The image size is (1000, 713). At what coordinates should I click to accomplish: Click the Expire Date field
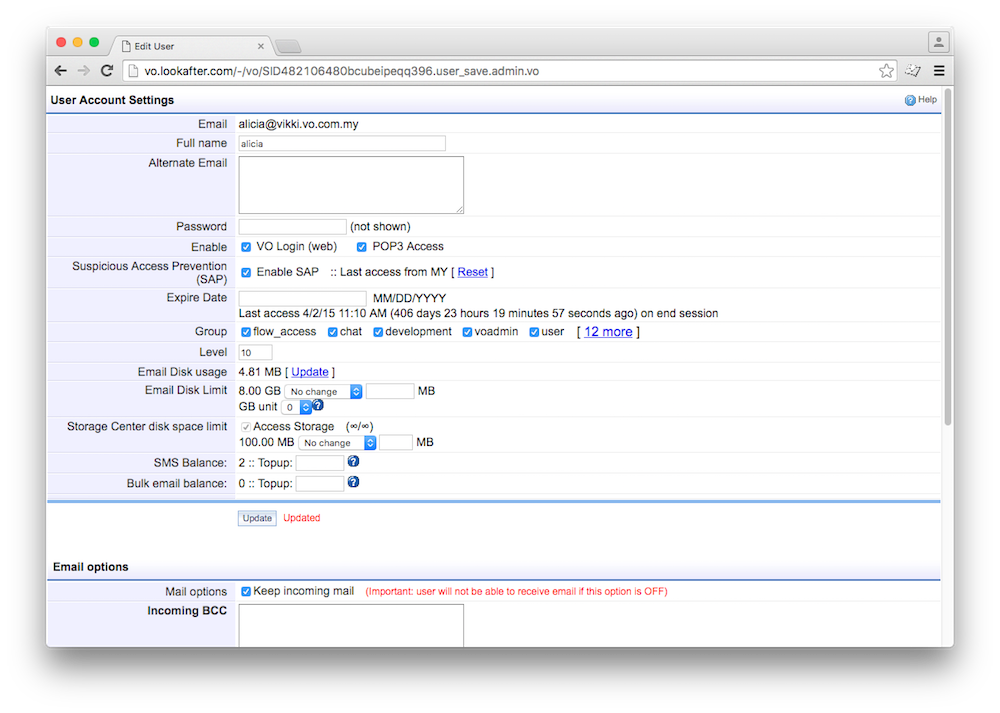[302, 298]
